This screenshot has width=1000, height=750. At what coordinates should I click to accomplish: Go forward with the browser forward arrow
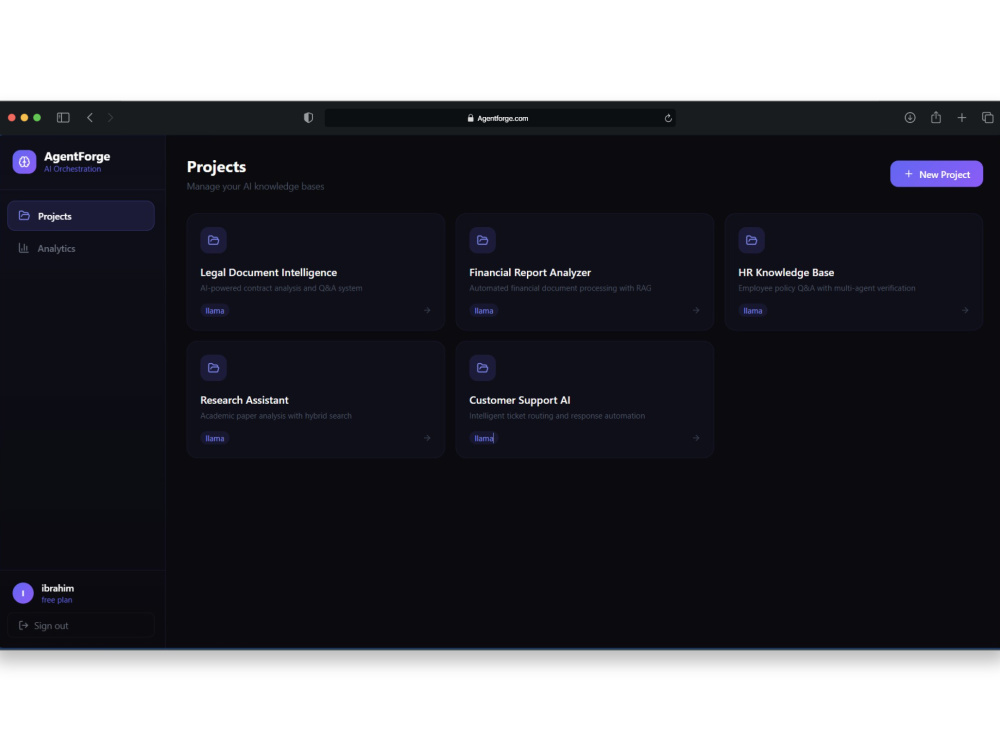tap(110, 117)
